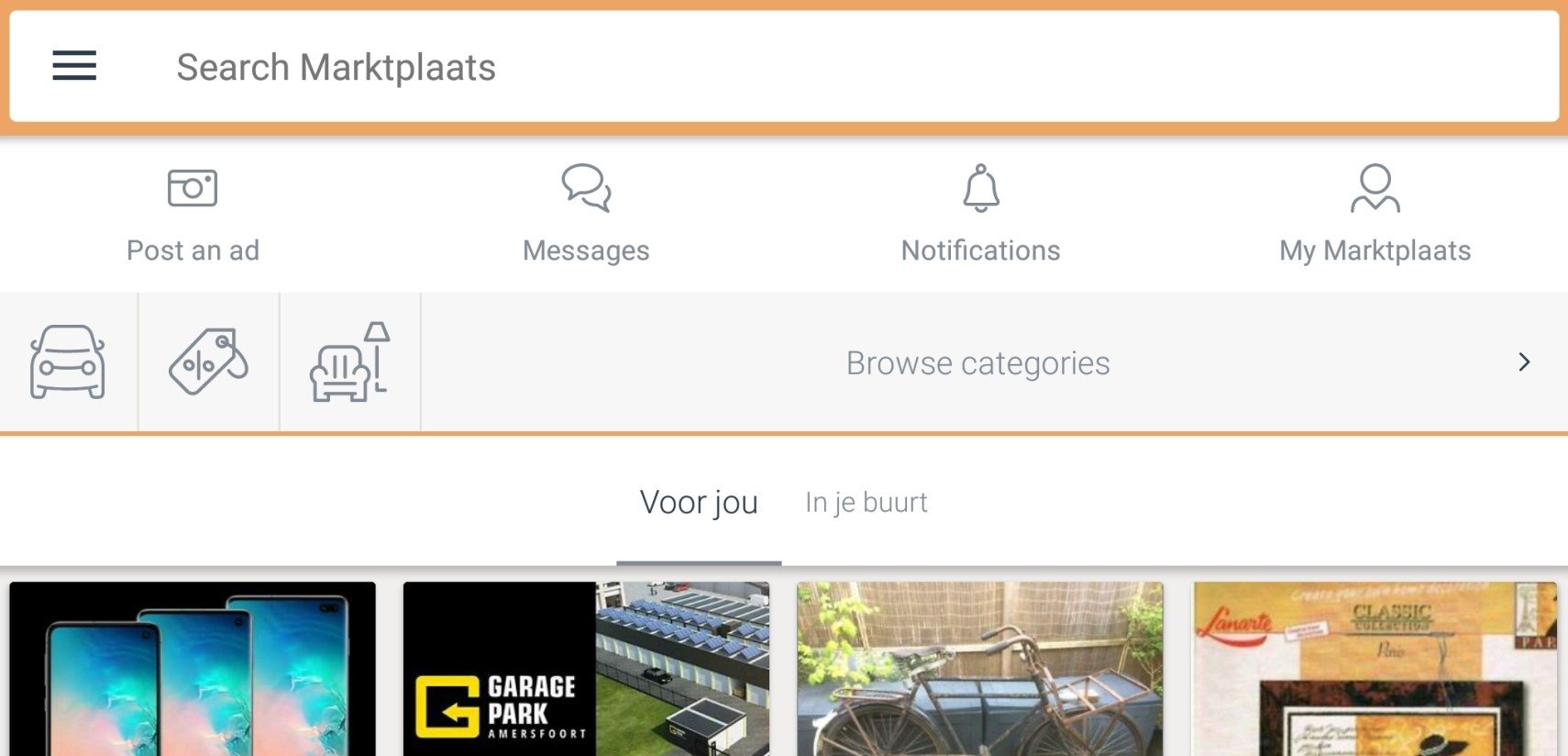Open the Garage Park Amersfoort ad
This screenshot has width=1568, height=756.
[x=587, y=669]
